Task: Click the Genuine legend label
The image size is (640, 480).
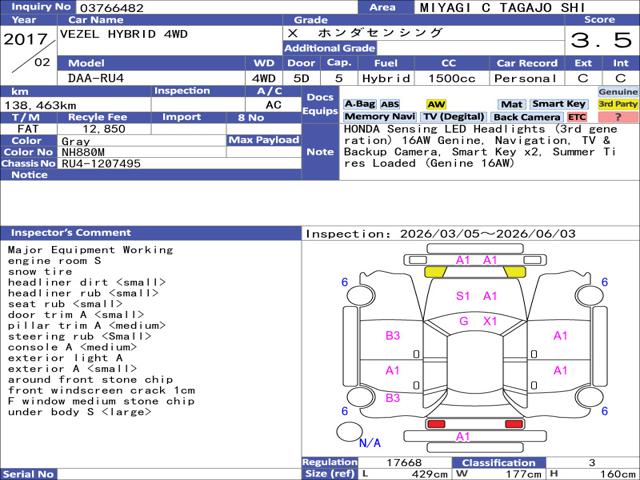Action: pyautogui.click(x=618, y=92)
